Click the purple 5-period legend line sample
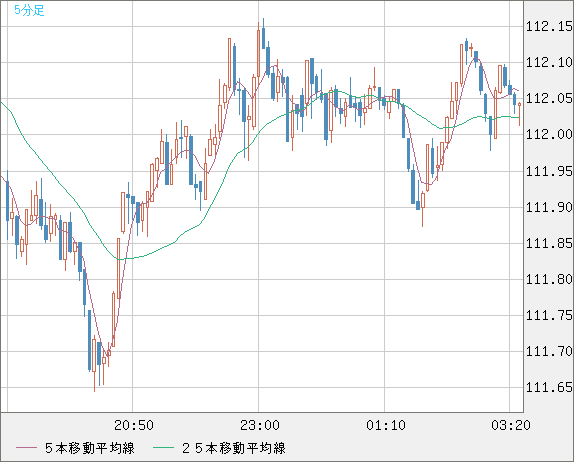The width and height of the screenshot is (574, 462). 26,448
